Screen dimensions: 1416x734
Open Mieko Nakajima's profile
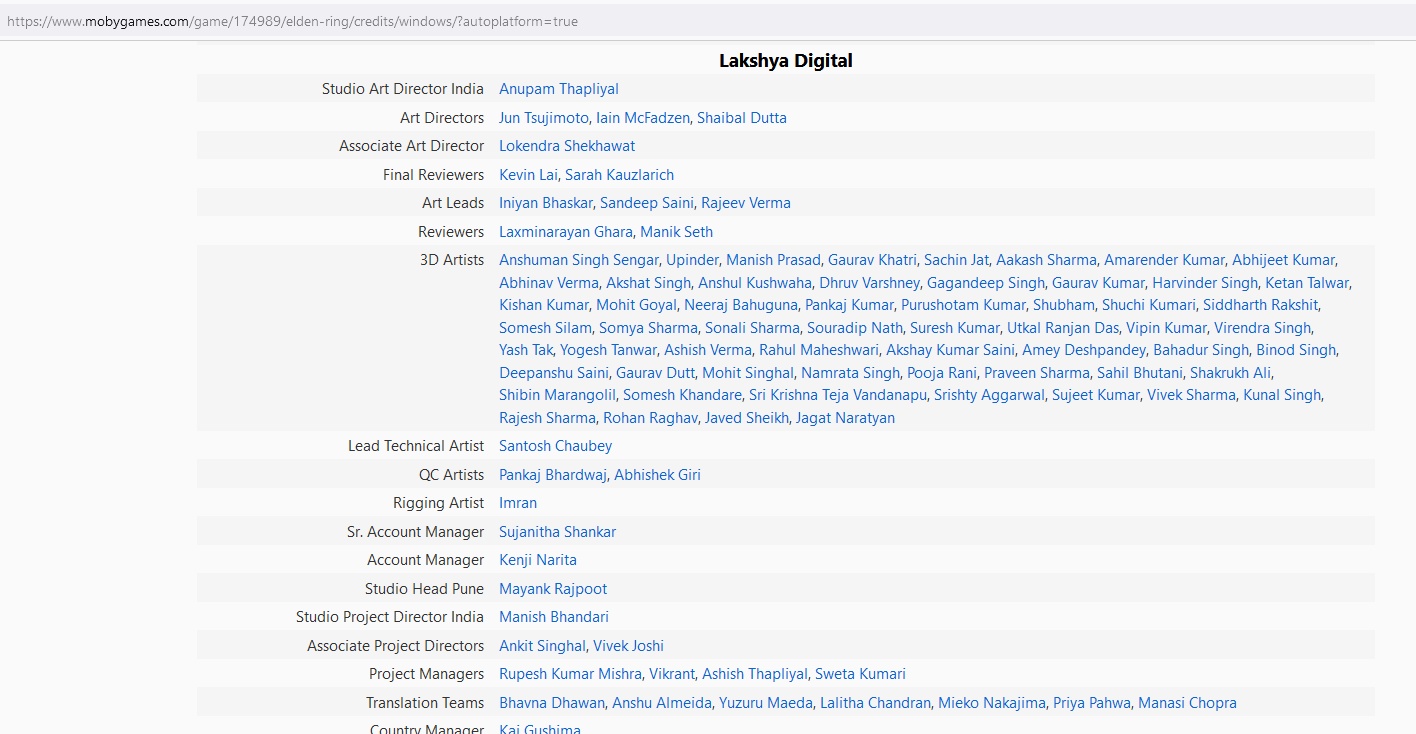[992, 703]
